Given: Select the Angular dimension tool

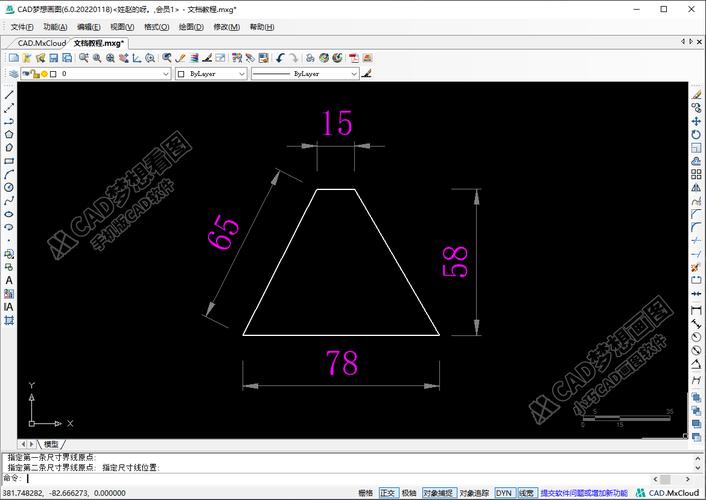Looking at the screenshot, I should [x=696, y=364].
